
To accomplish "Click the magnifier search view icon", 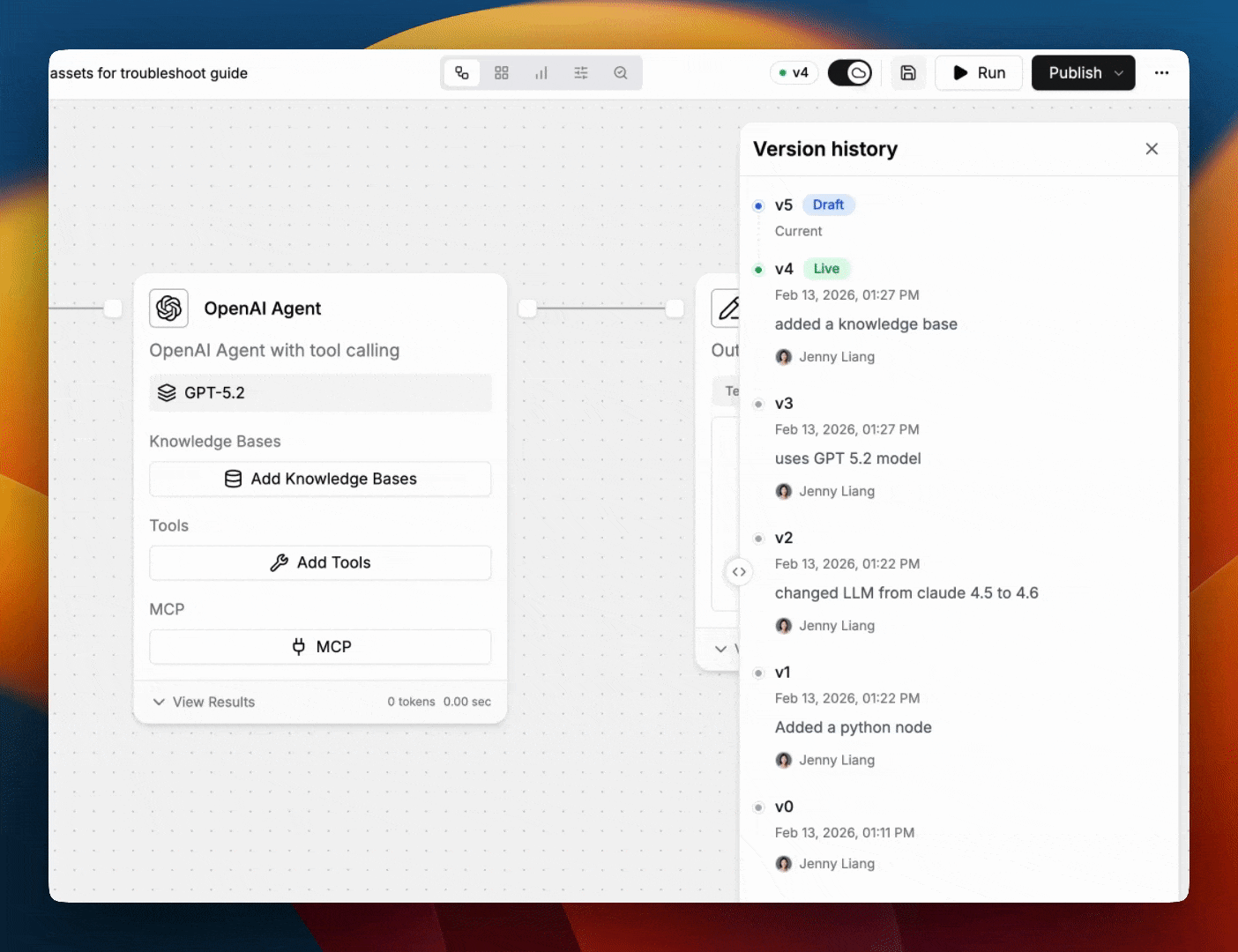I will pyautogui.click(x=621, y=73).
